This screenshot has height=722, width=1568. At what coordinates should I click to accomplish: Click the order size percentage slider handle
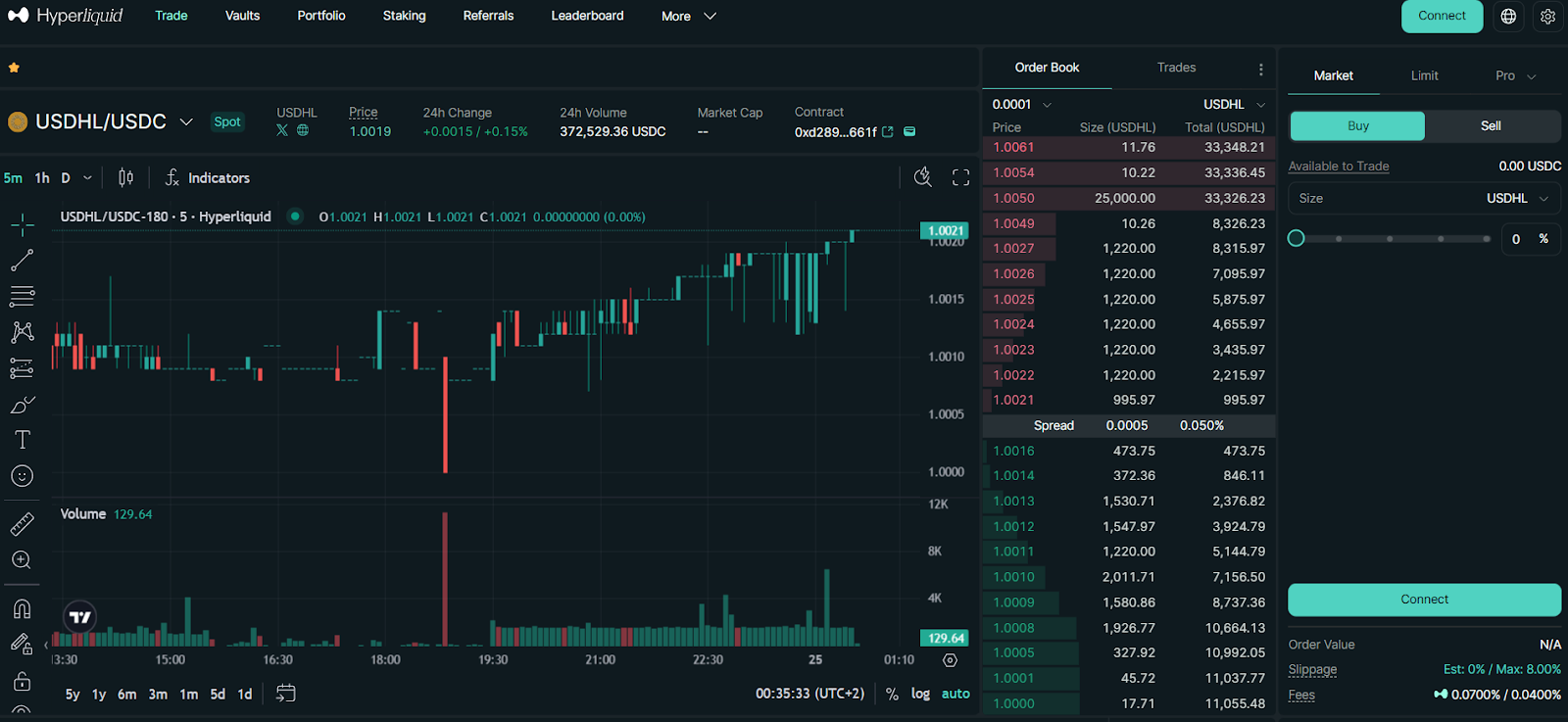(1296, 238)
